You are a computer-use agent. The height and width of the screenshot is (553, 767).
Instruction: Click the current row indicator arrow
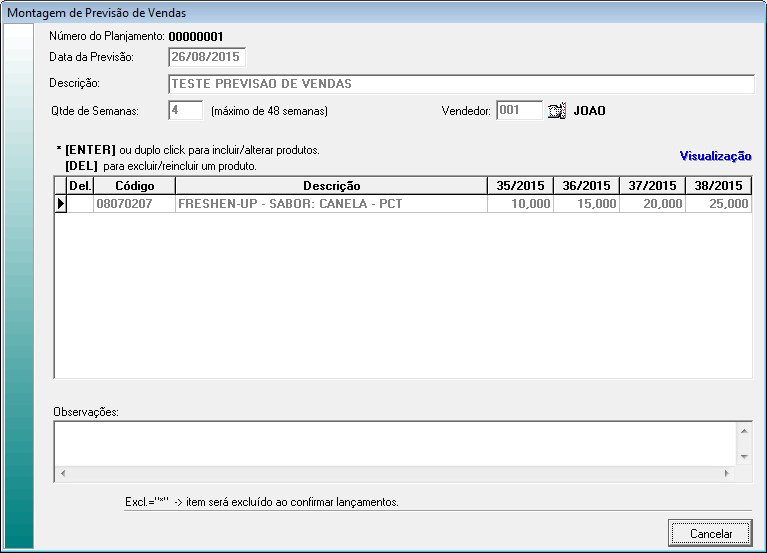tap(60, 203)
